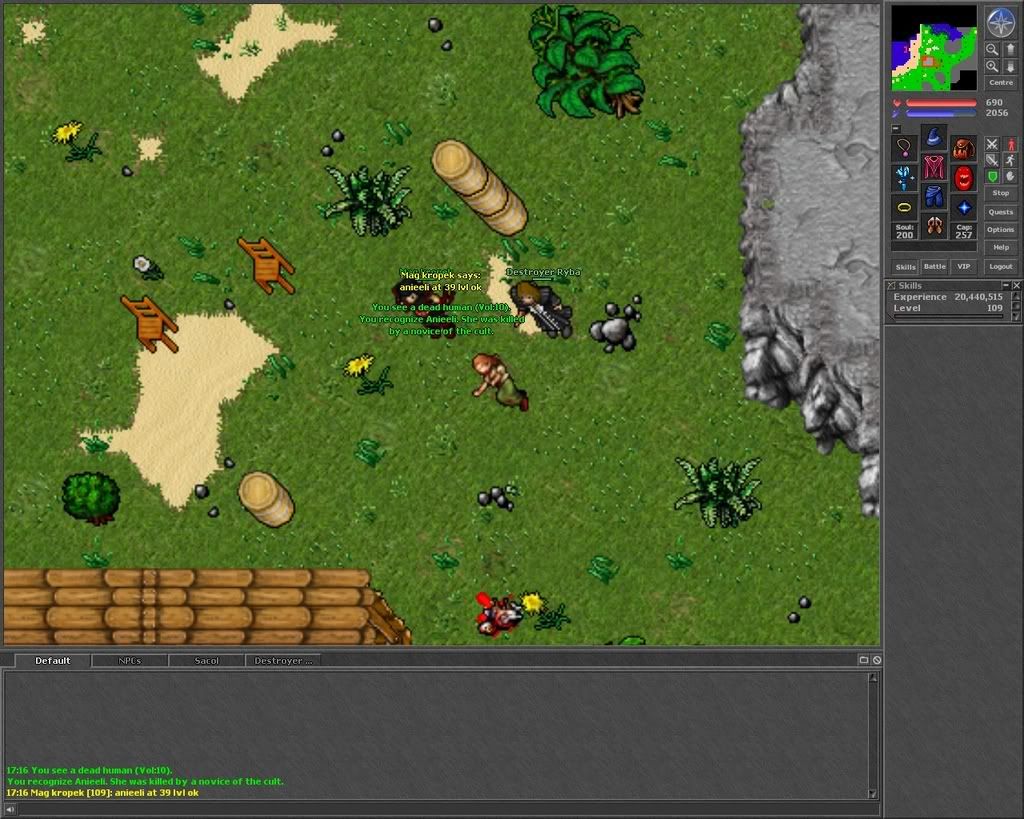Open the channel list icon in chat
Image resolution: width=1024 pixels, height=819 pixels.
863,660
